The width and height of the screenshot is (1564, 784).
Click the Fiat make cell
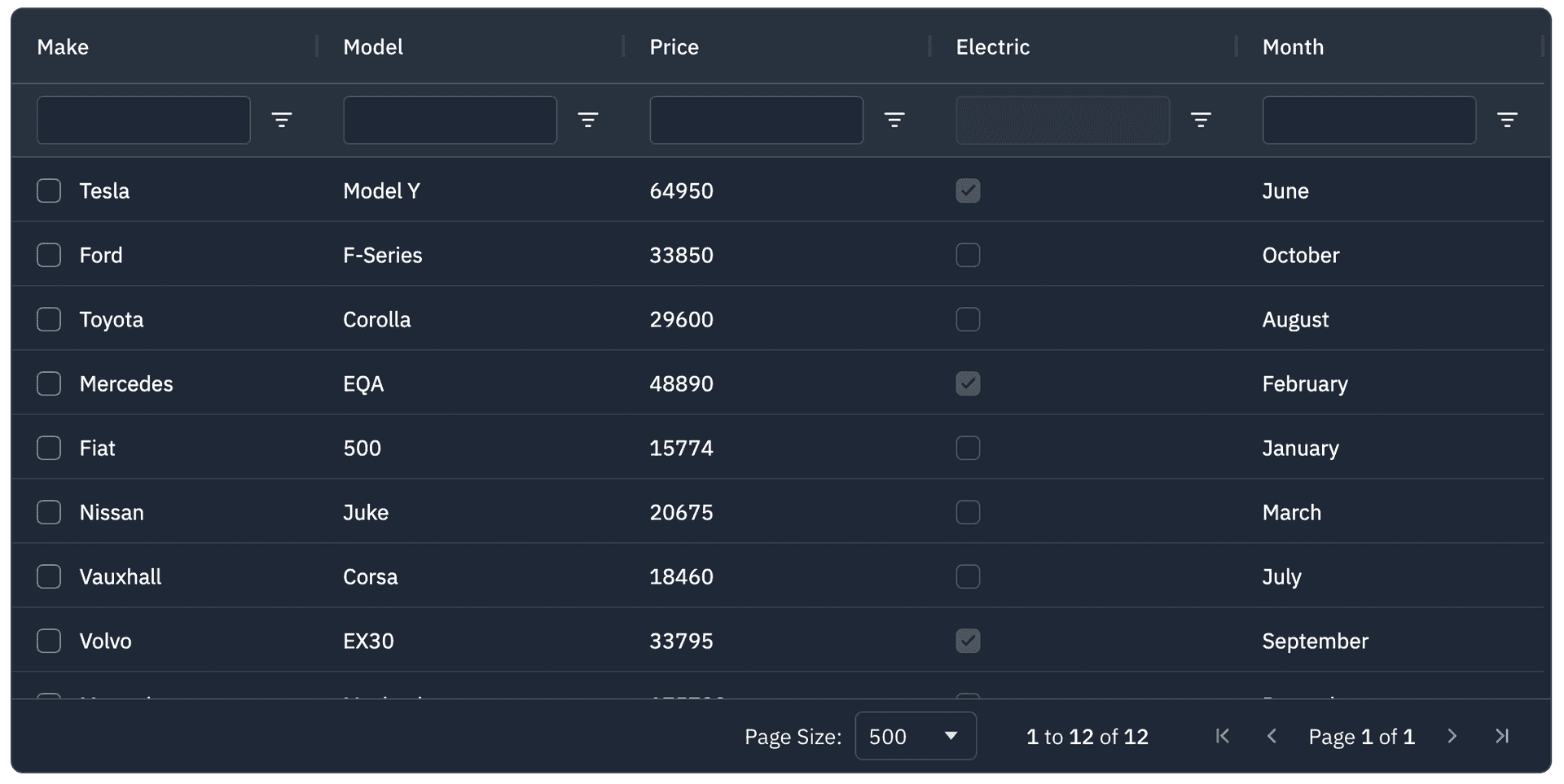pyautogui.click(x=98, y=448)
